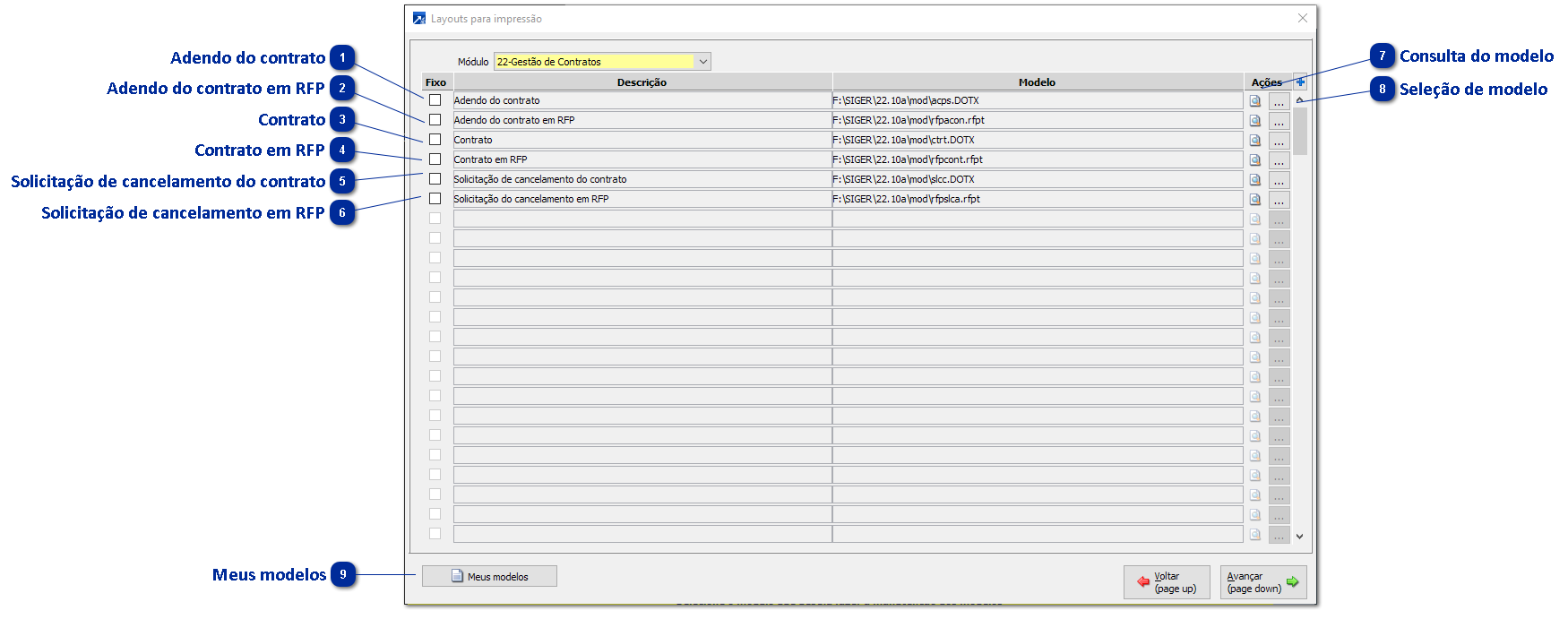This screenshot has height=619, width=1568.
Task: Click description Solicitação do cancelamento em RFP
Action: (x=642, y=199)
